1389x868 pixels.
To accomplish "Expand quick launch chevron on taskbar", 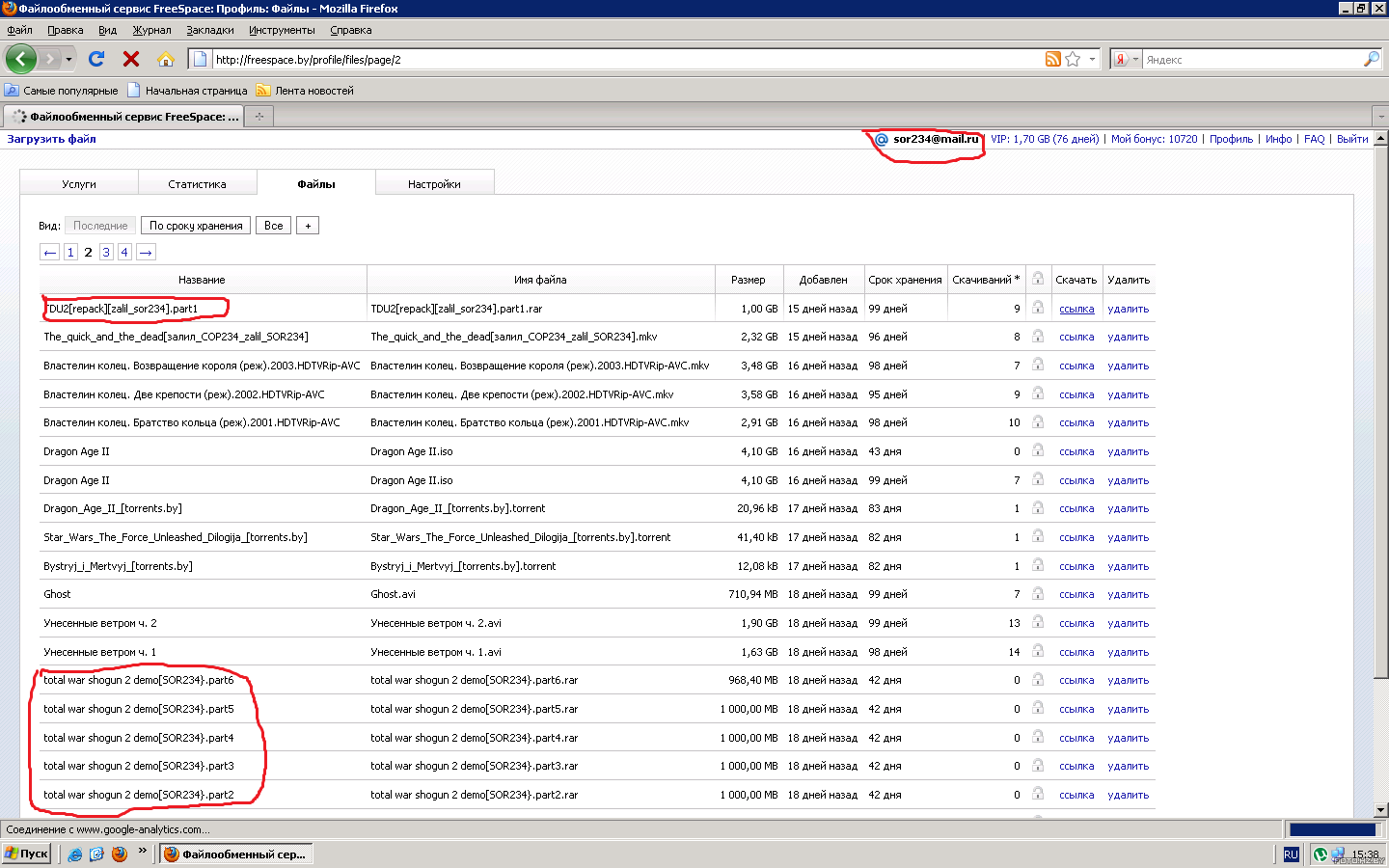I will pos(143,851).
